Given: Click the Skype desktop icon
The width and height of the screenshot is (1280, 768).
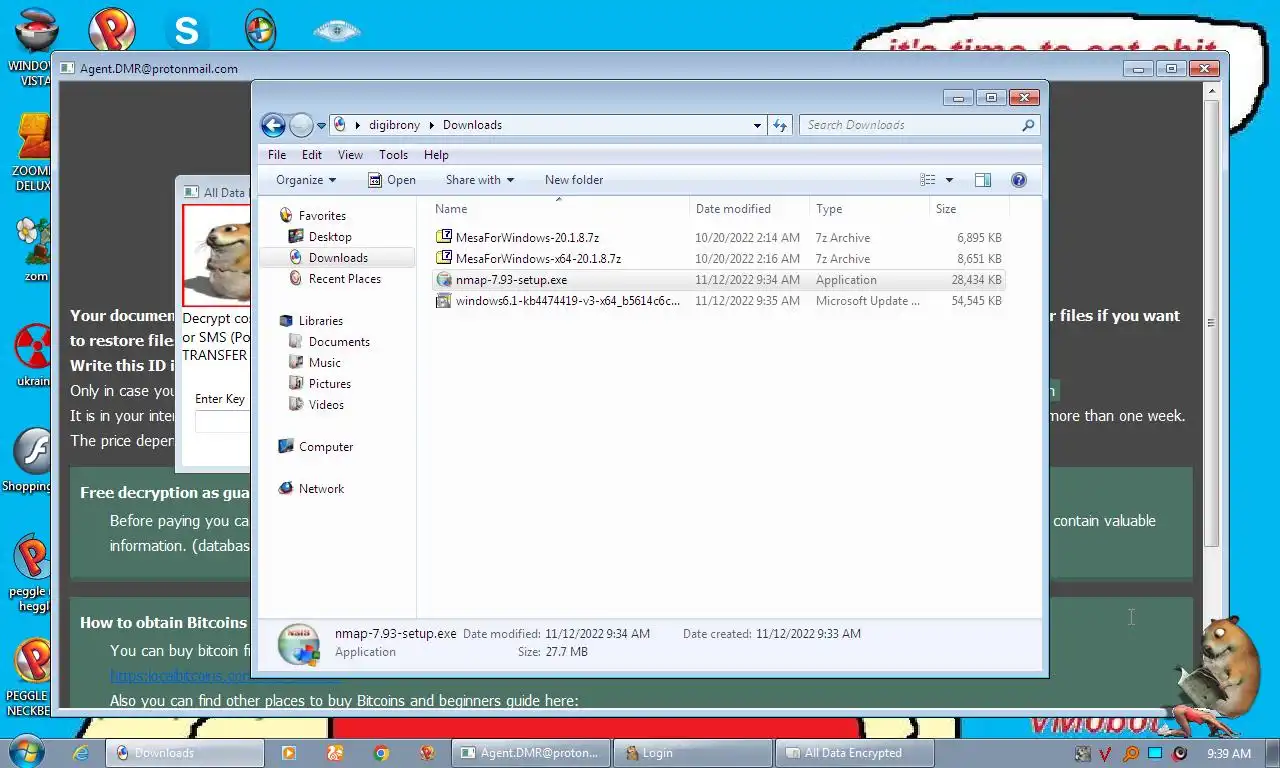Looking at the screenshot, I should pyautogui.click(x=187, y=30).
